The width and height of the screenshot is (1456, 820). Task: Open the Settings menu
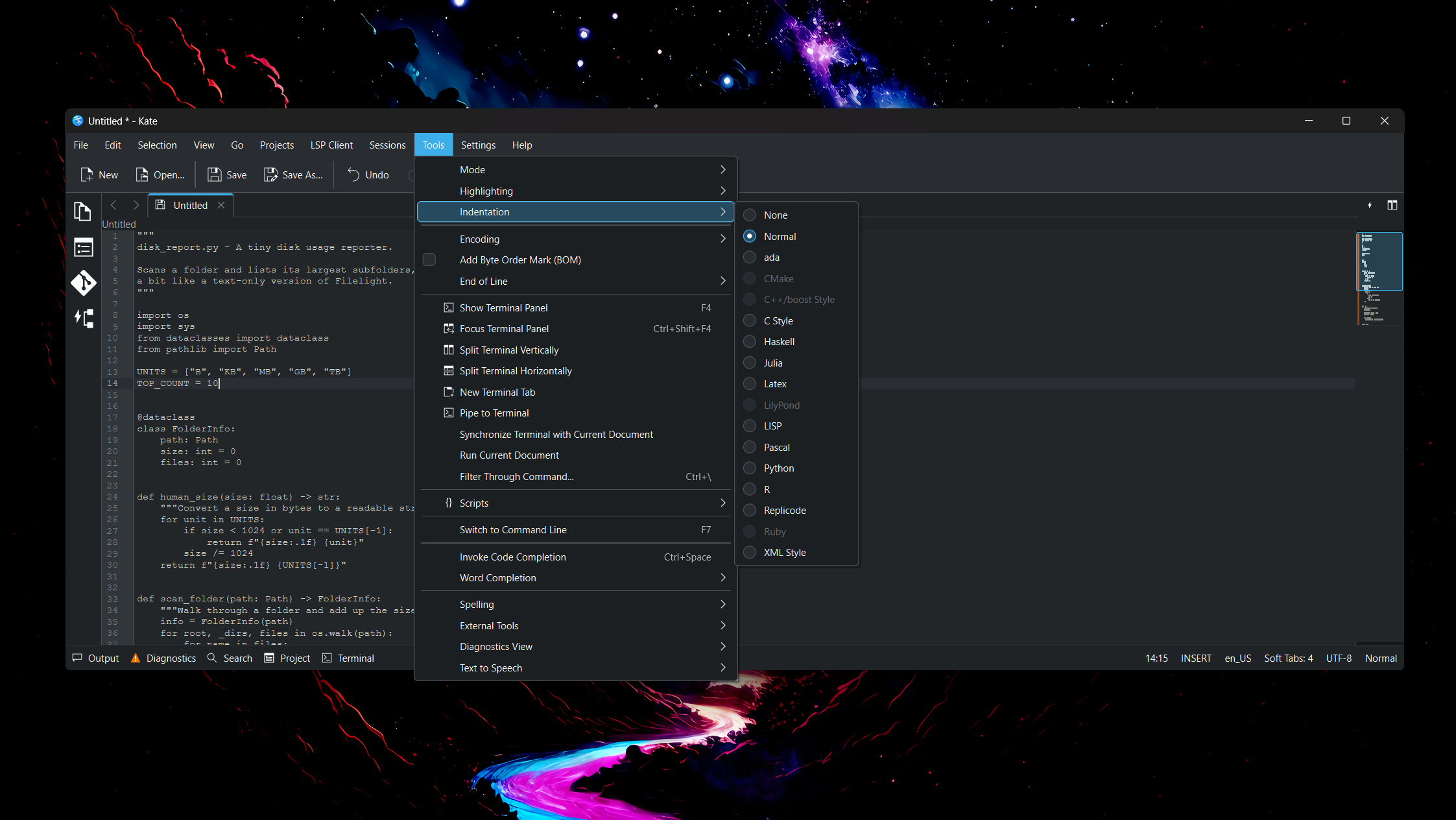[478, 145]
